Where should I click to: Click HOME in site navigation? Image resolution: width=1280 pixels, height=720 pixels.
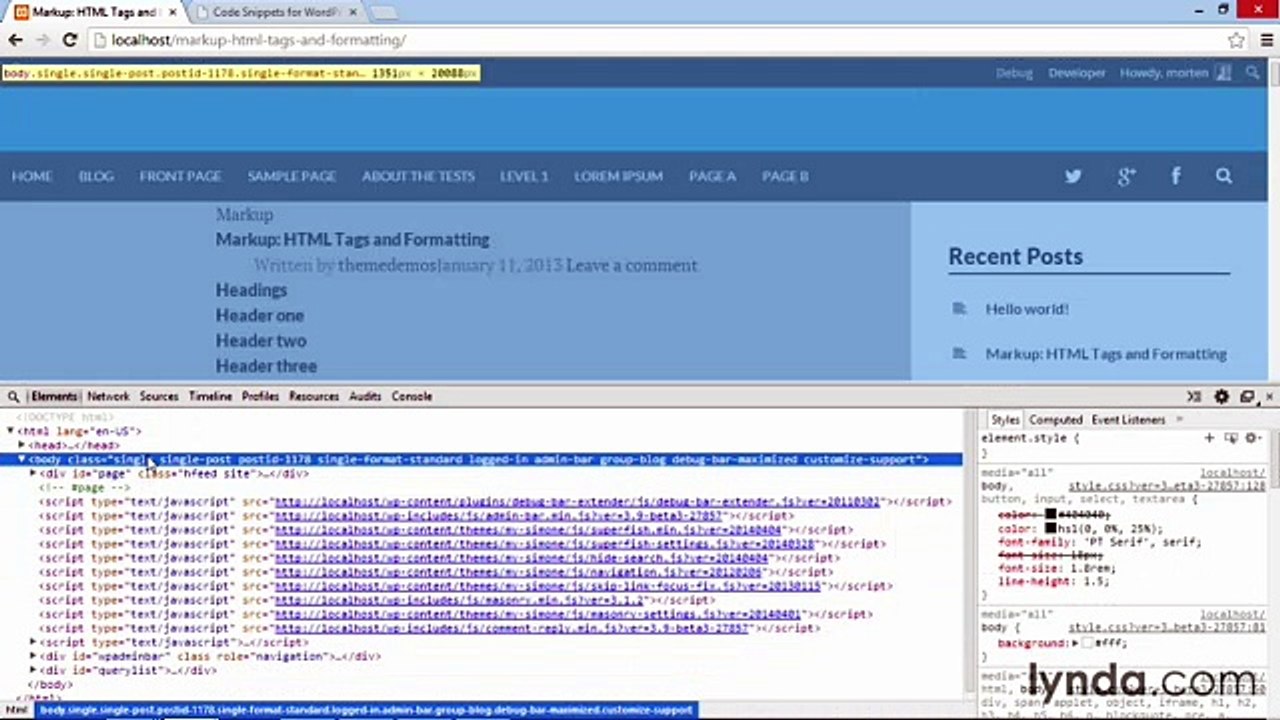pyautogui.click(x=32, y=176)
